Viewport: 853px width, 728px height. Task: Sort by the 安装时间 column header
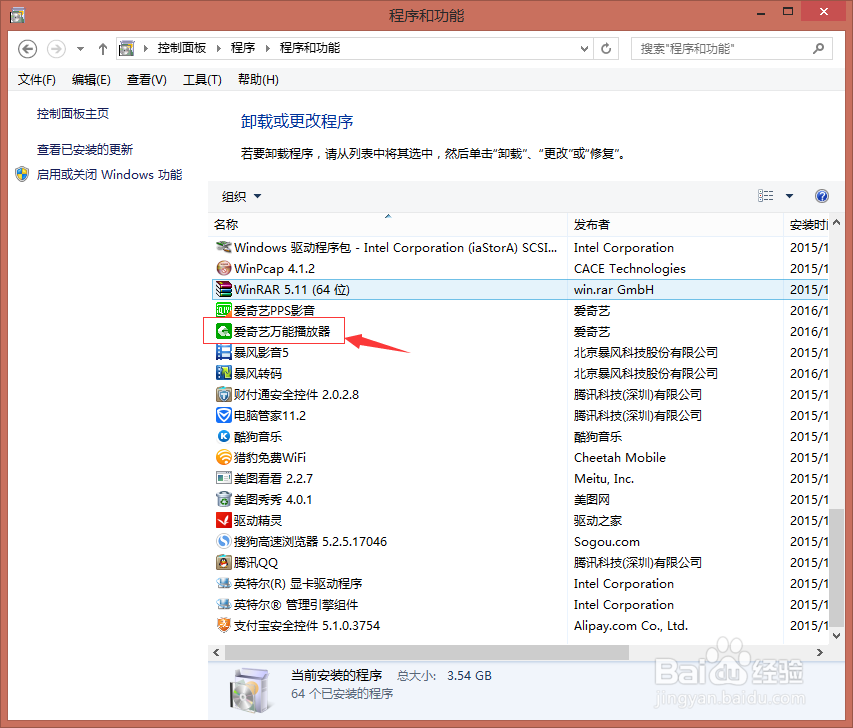pyautogui.click(x=806, y=225)
